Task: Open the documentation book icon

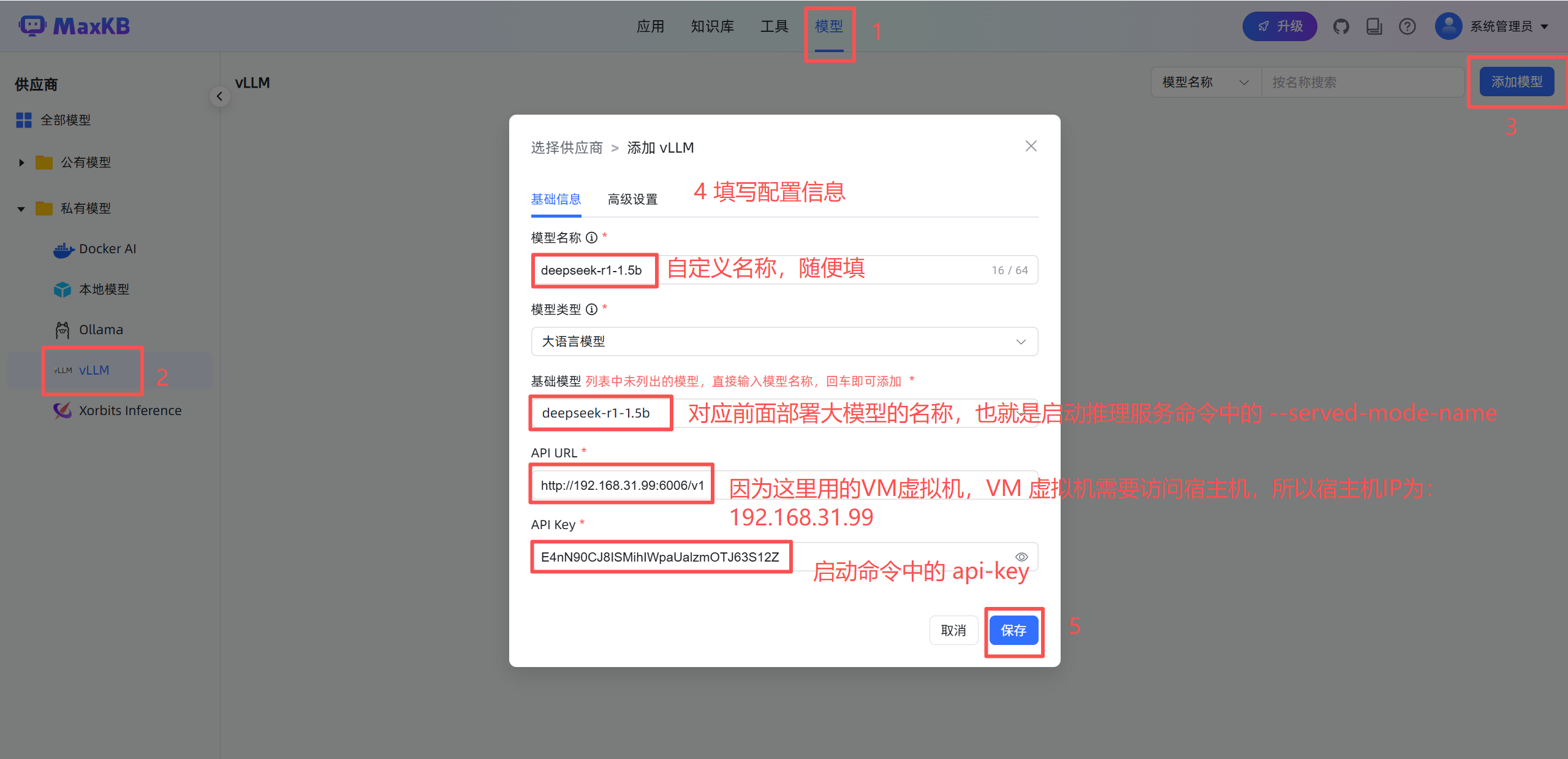Action: [1374, 26]
